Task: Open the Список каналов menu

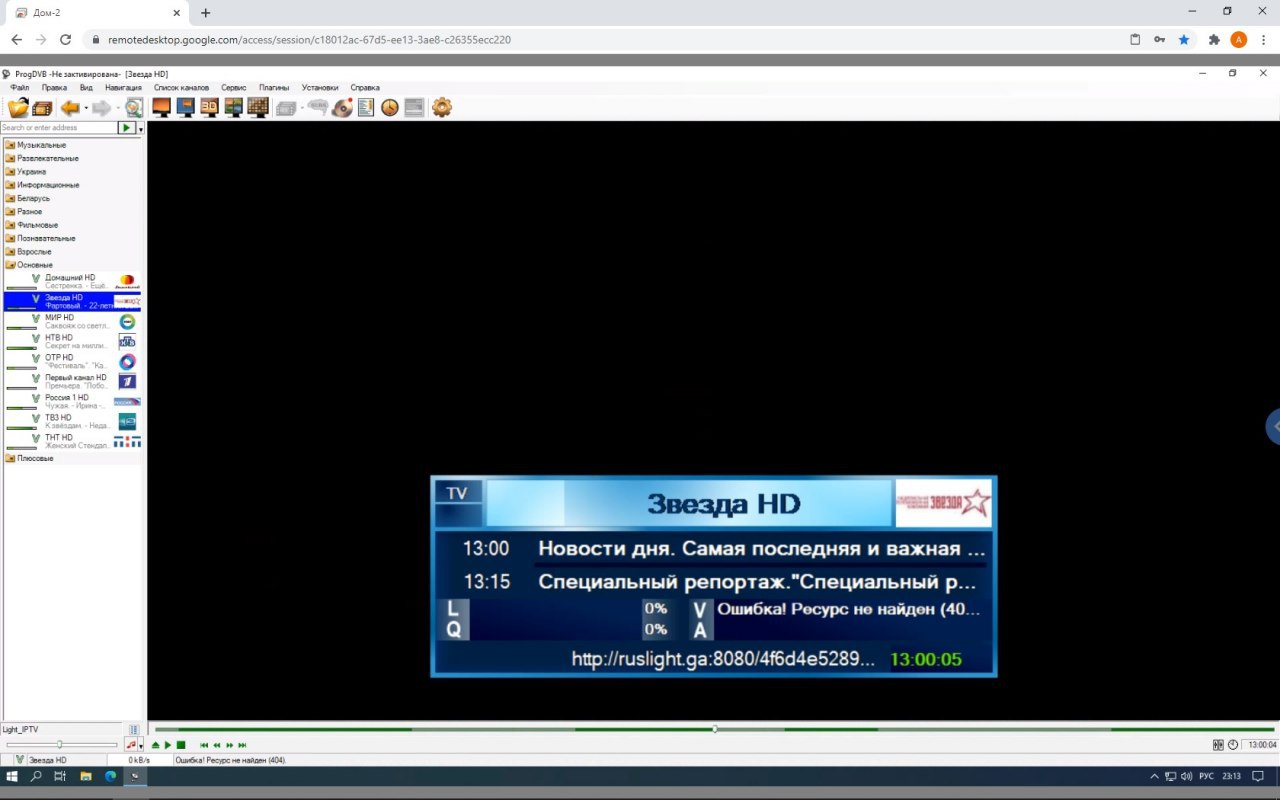Action: (x=181, y=88)
